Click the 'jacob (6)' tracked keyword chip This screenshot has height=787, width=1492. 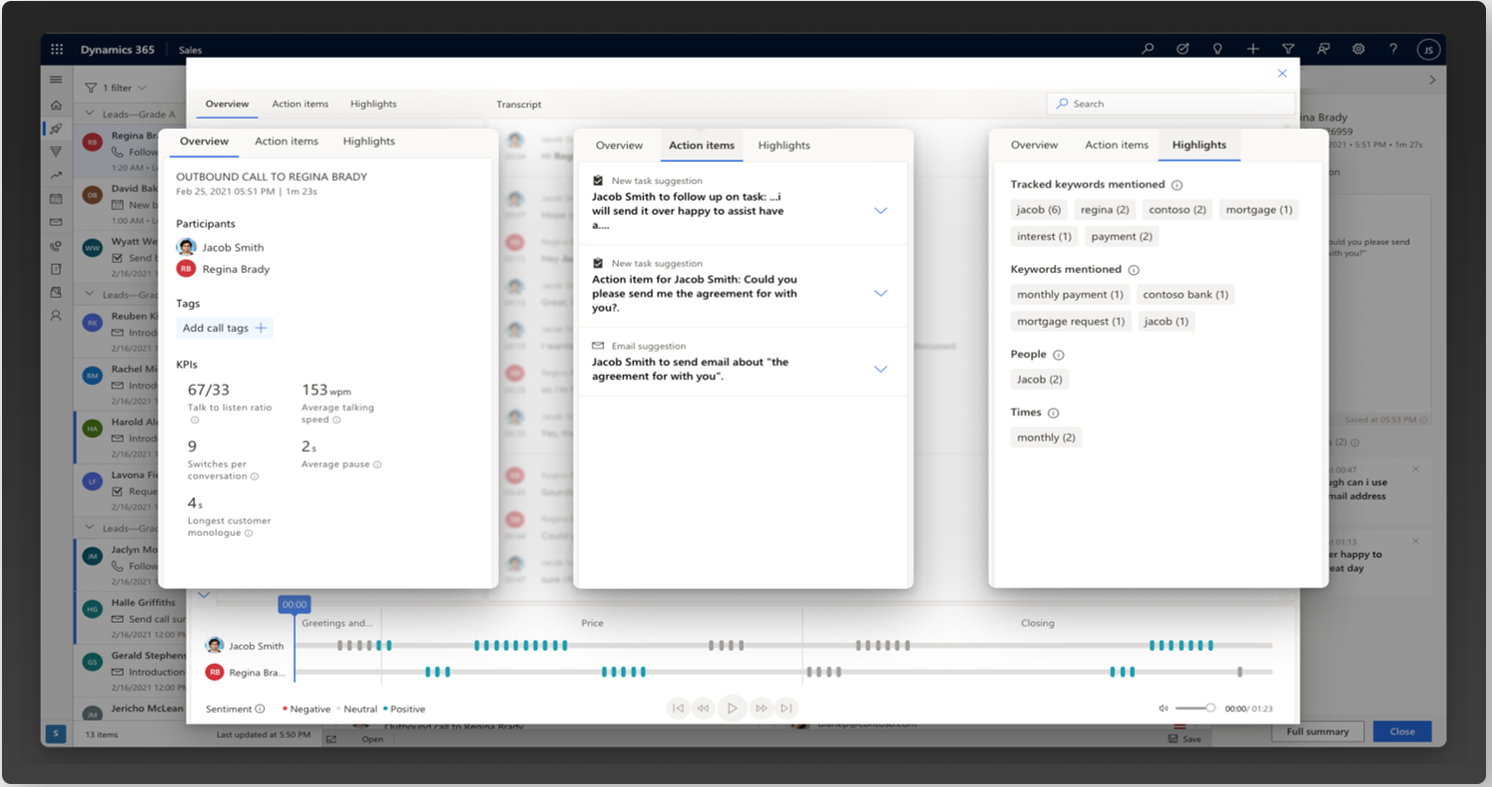[x=1039, y=210]
